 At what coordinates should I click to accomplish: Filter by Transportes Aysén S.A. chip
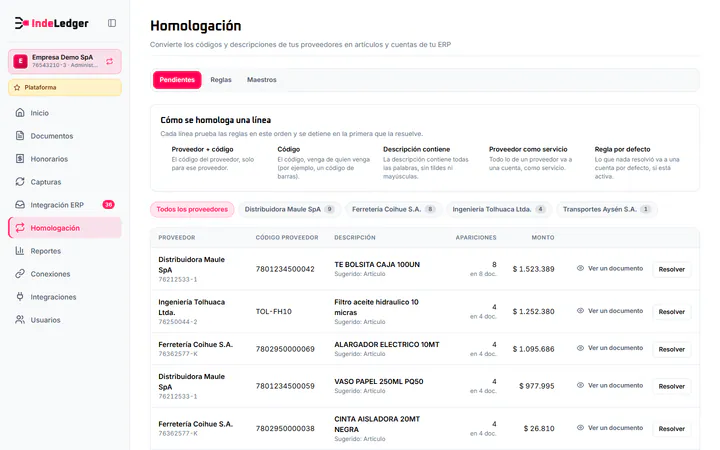pos(607,209)
